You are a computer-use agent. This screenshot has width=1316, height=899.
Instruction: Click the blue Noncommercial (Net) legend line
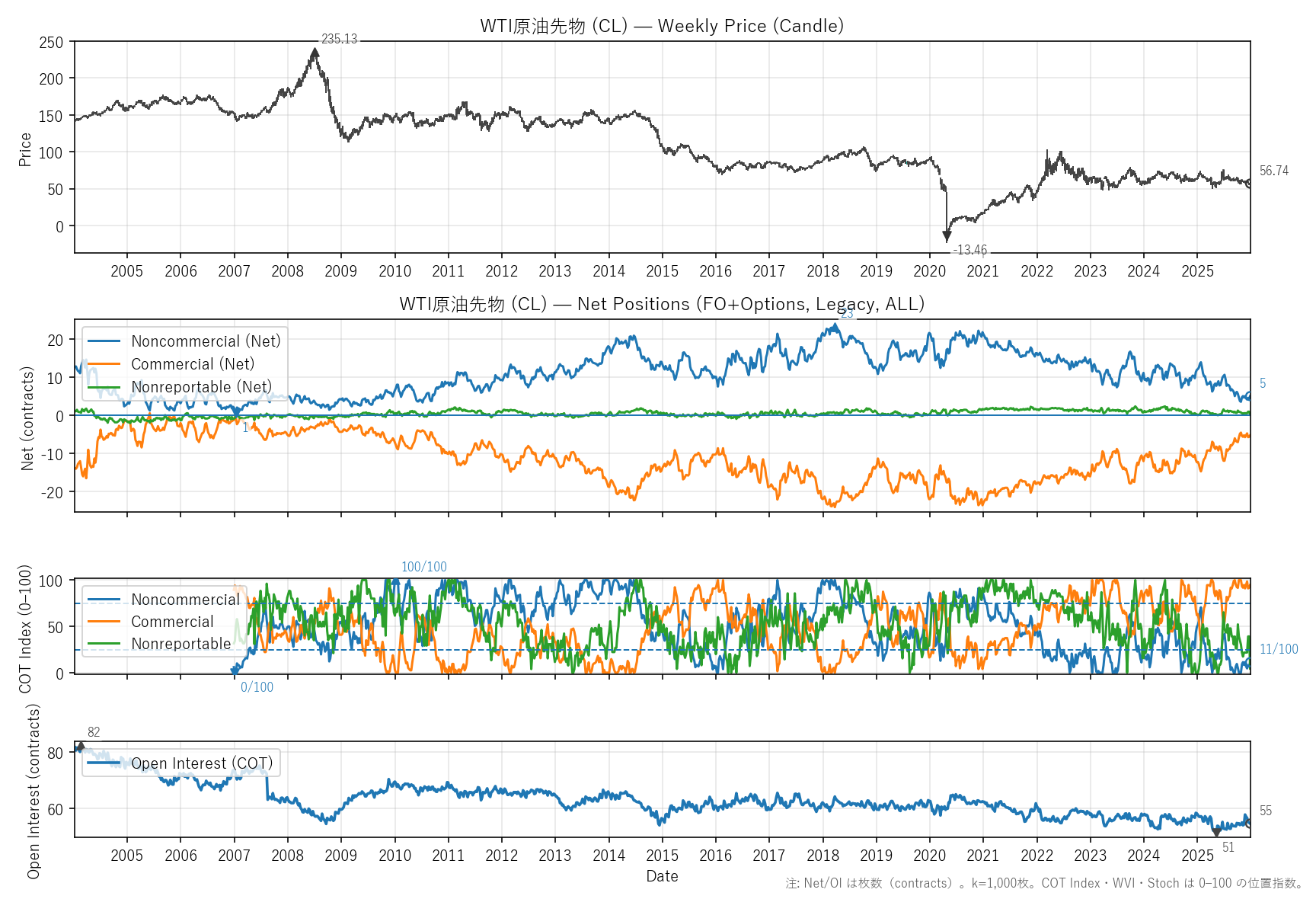click(104, 341)
